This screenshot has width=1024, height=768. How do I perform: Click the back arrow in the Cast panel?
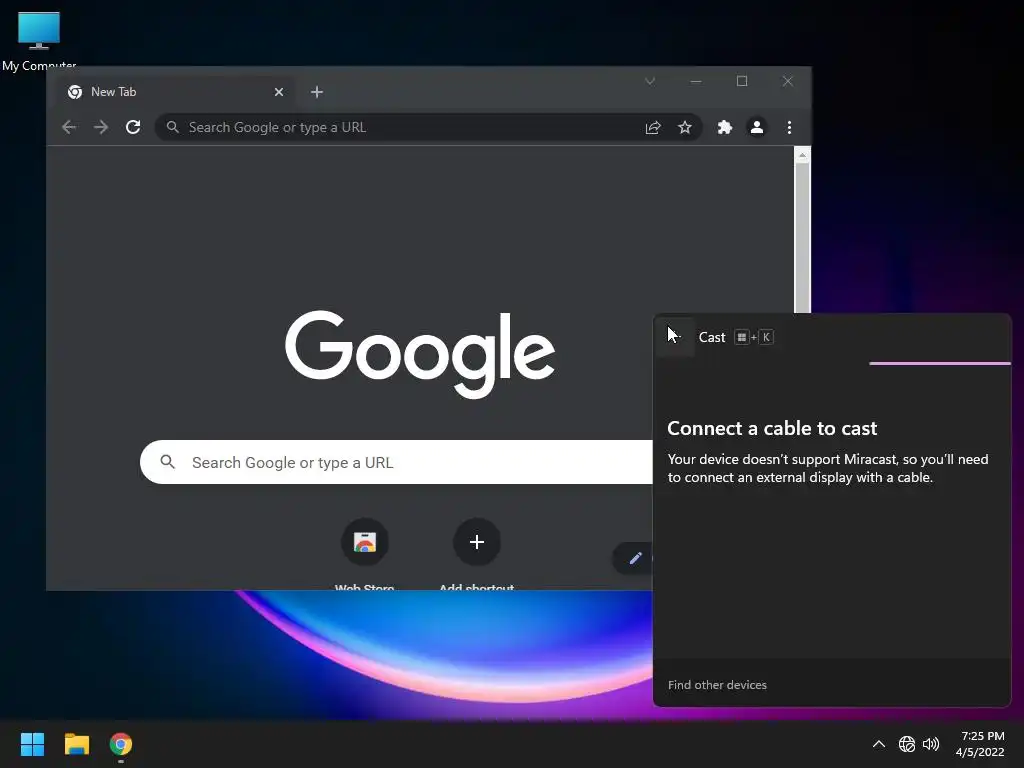[675, 337]
